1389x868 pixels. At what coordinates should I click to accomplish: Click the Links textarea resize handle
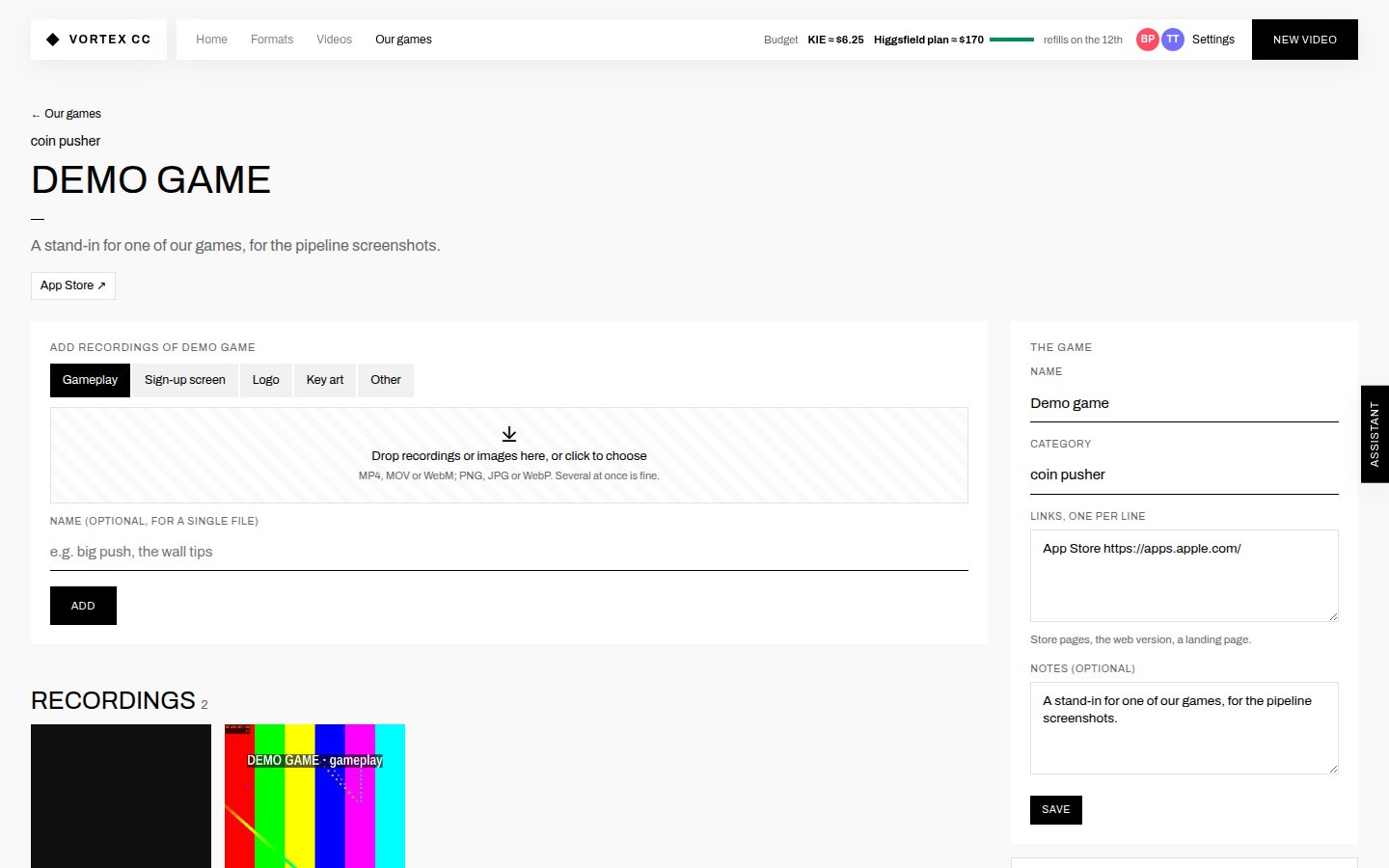[1333, 616]
